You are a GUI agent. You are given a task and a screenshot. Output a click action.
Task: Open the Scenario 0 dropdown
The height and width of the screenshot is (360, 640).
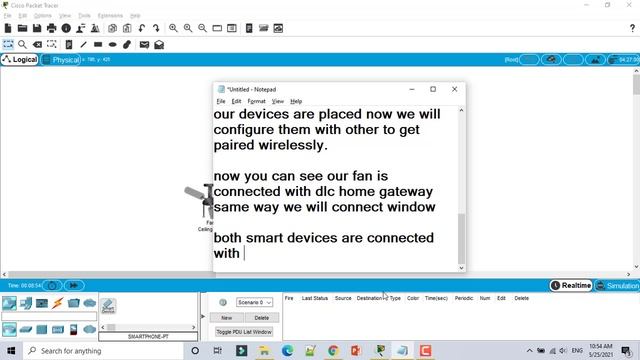click(254, 302)
